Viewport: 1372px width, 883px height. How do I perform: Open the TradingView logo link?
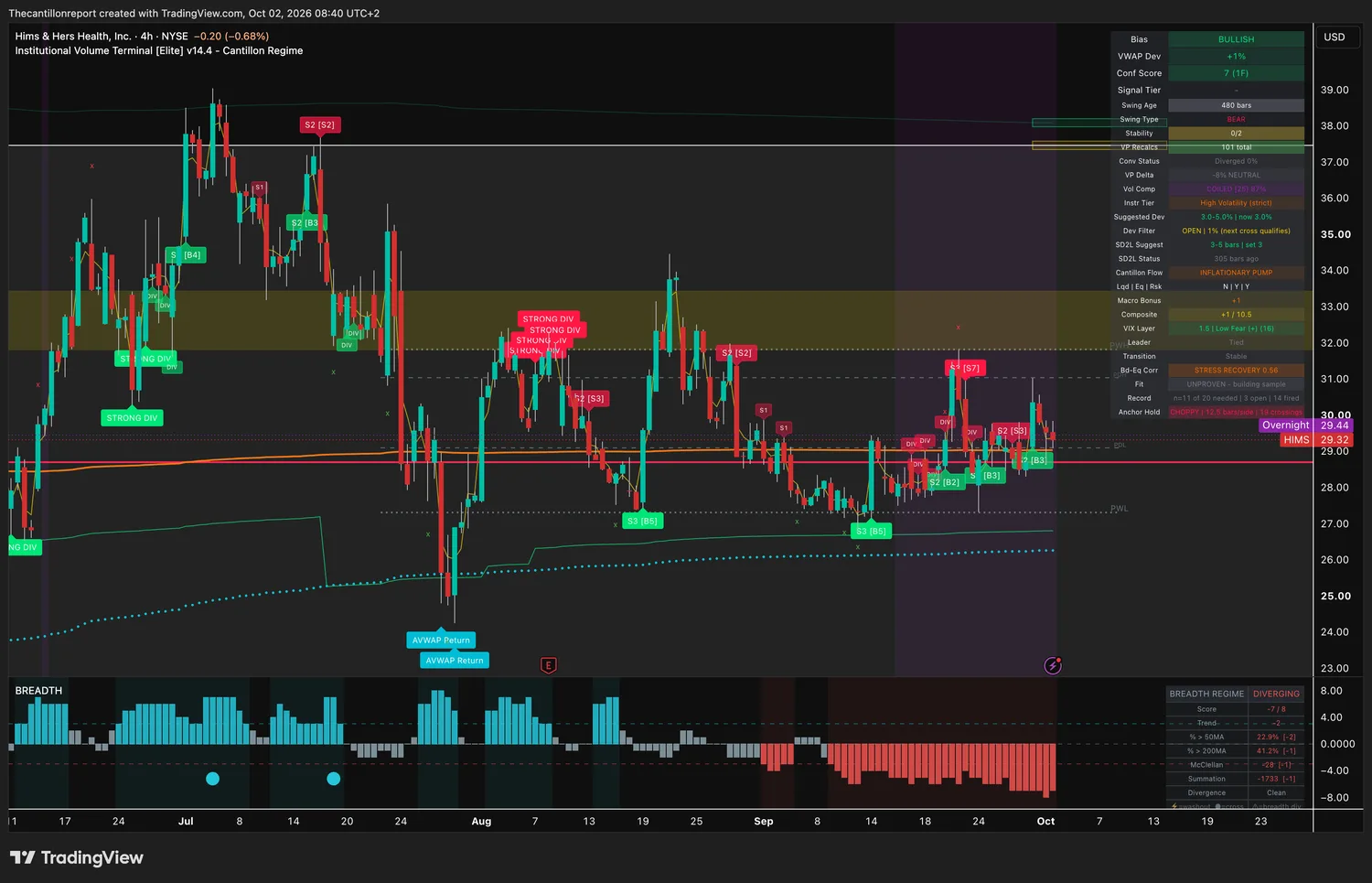77,857
